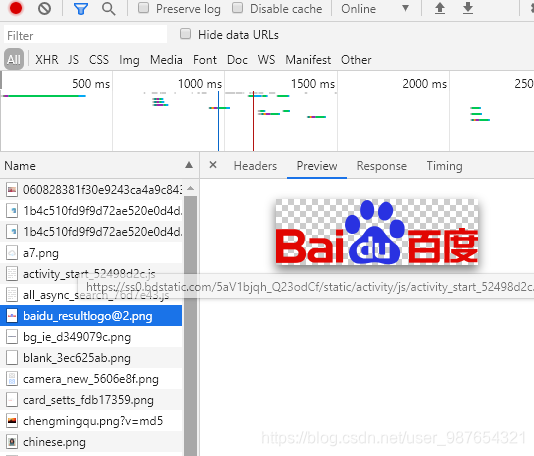
Task: Click file icon of bg_ie_d349079c.png
Action: (12, 337)
